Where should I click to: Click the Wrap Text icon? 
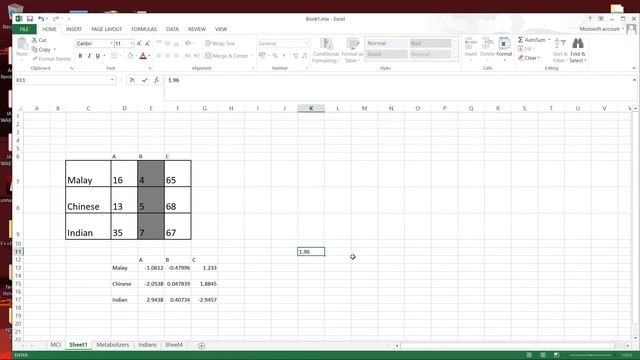point(208,43)
